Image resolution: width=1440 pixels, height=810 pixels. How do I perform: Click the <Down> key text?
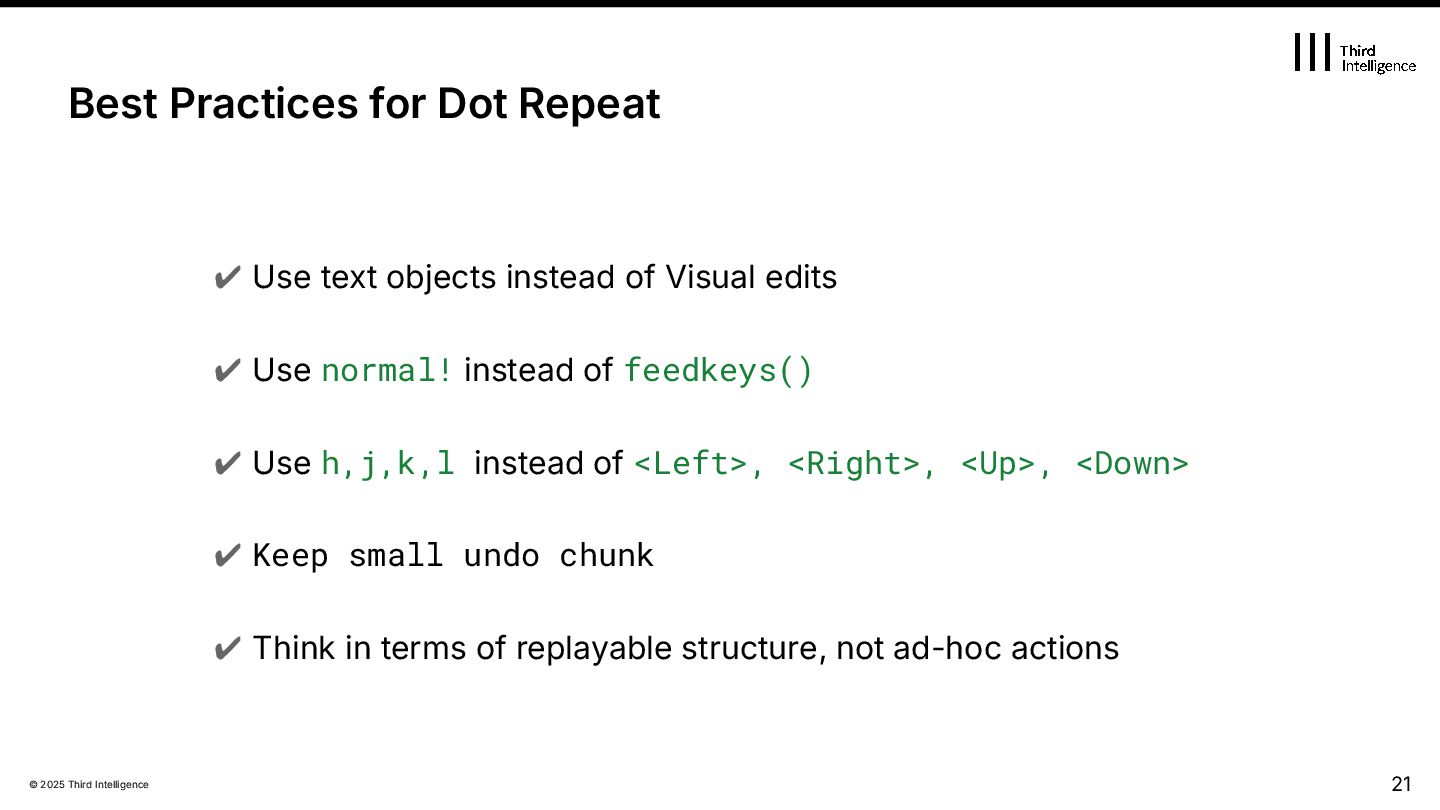point(1132,464)
